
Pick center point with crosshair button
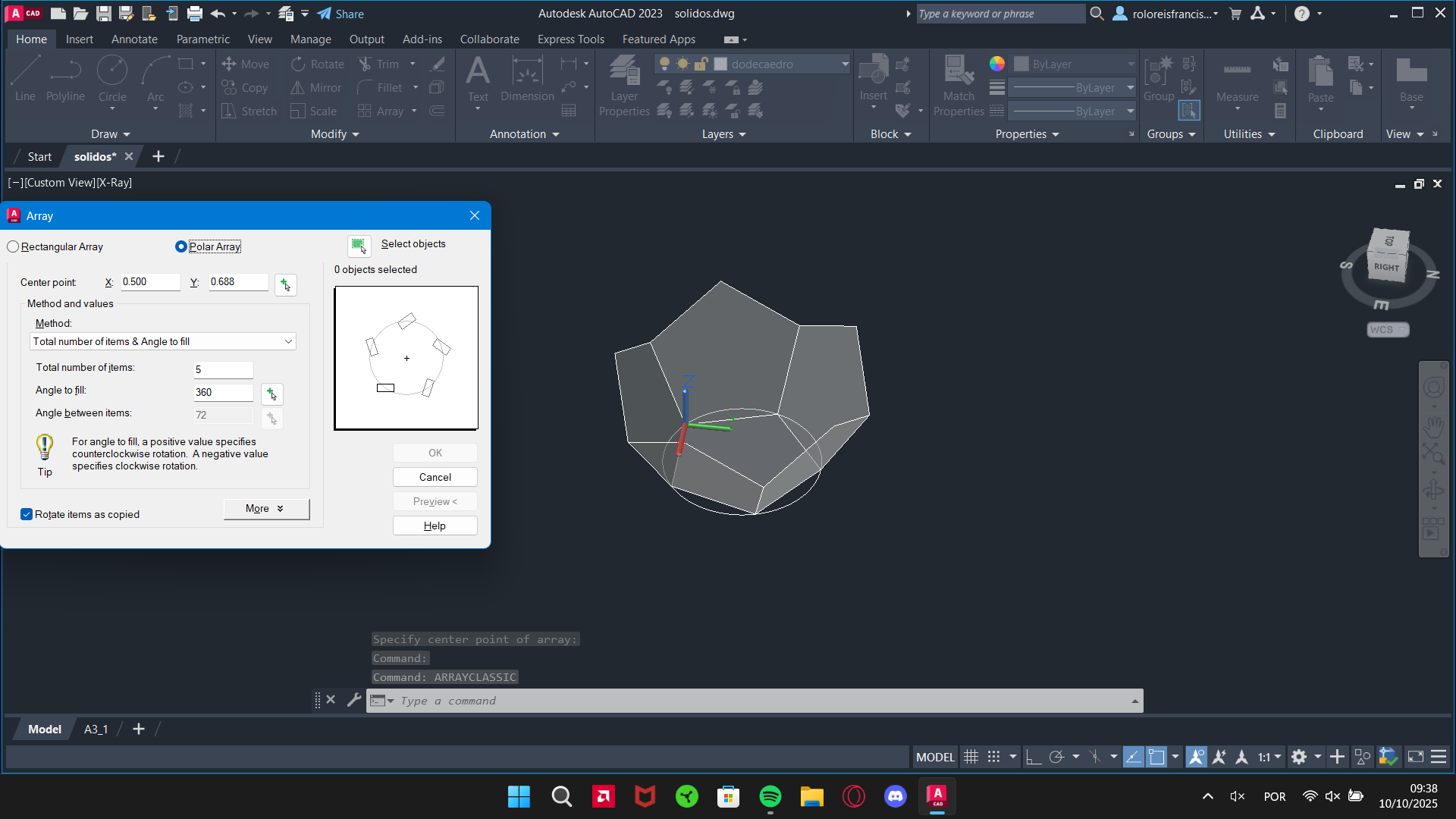coord(285,284)
